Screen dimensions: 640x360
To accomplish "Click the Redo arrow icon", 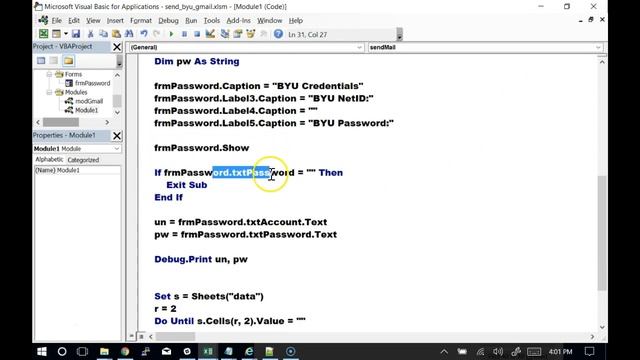I will click(x=156, y=34).
